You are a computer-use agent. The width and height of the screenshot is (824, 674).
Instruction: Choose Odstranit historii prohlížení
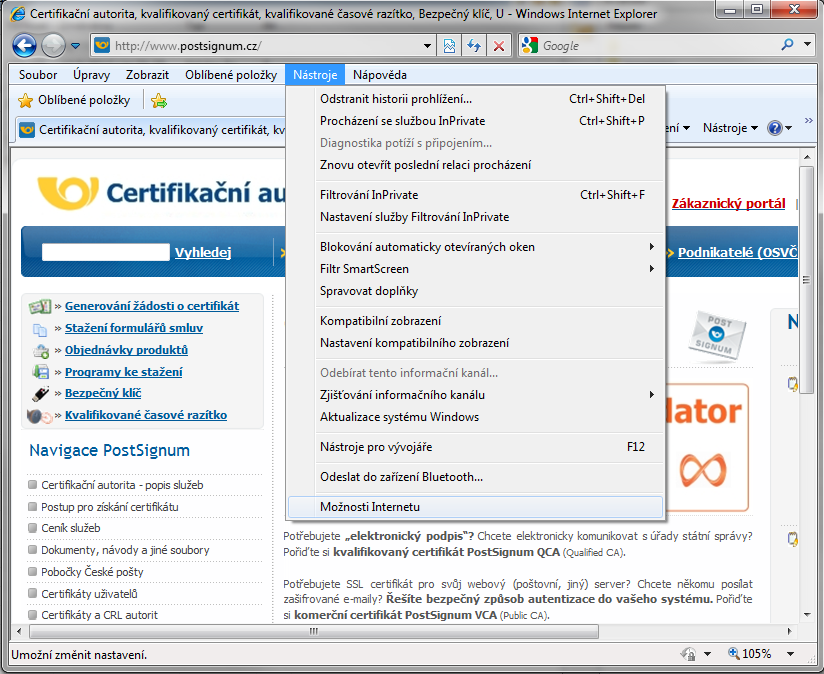[476, 99]
